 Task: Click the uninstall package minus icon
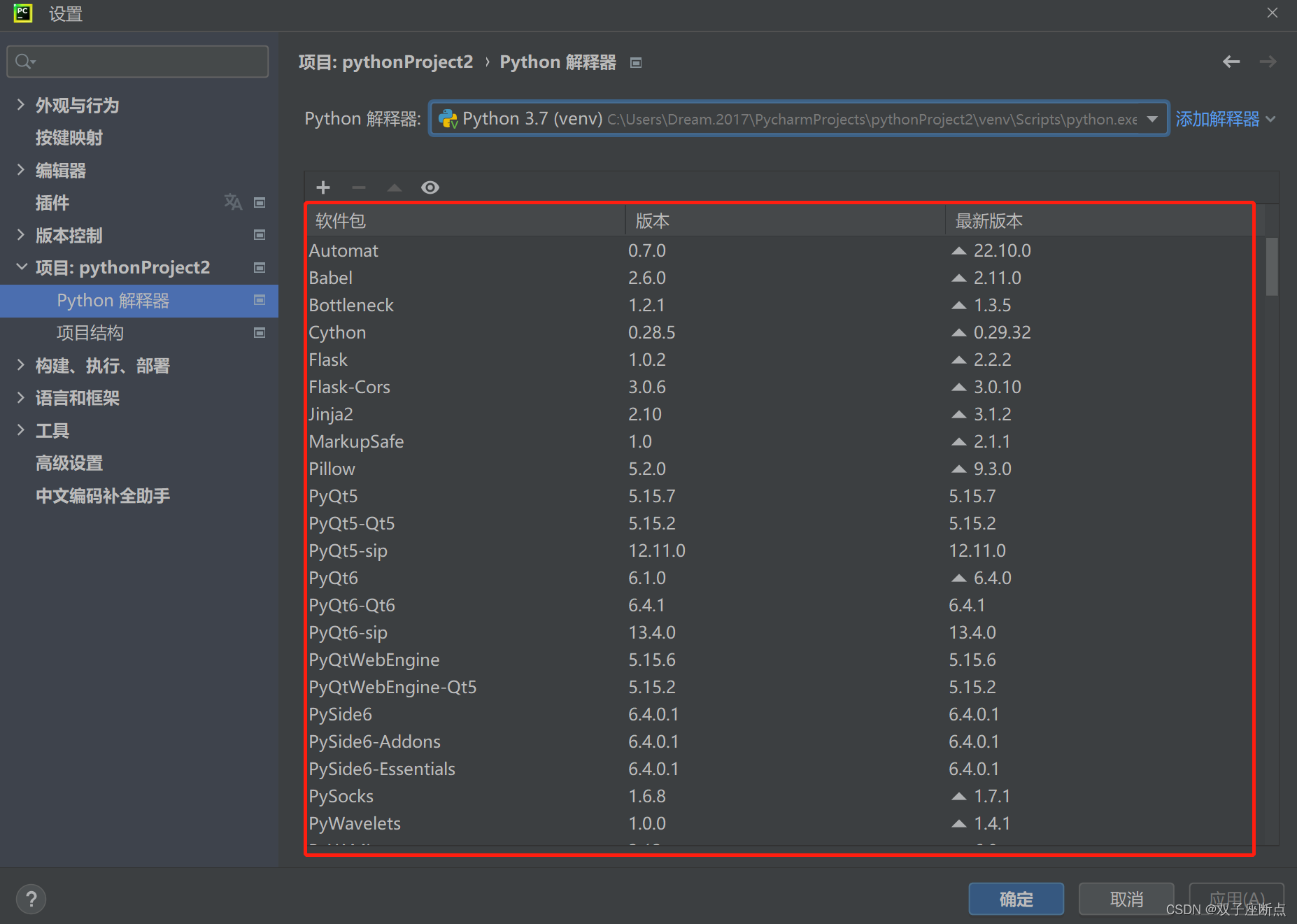[359, 187]
